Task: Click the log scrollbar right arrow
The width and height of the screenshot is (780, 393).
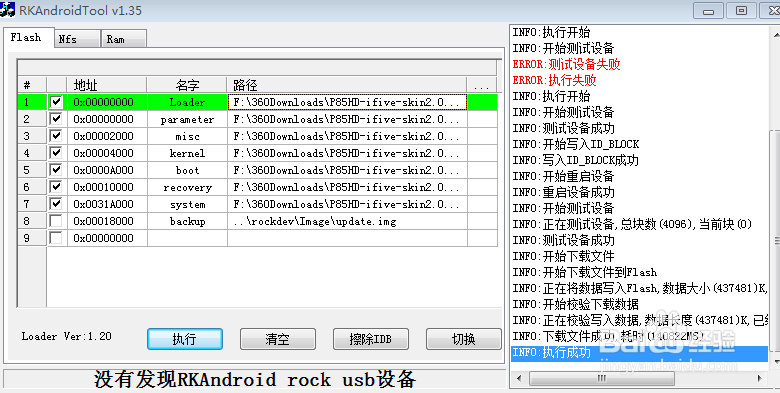Action: [760, 379]
